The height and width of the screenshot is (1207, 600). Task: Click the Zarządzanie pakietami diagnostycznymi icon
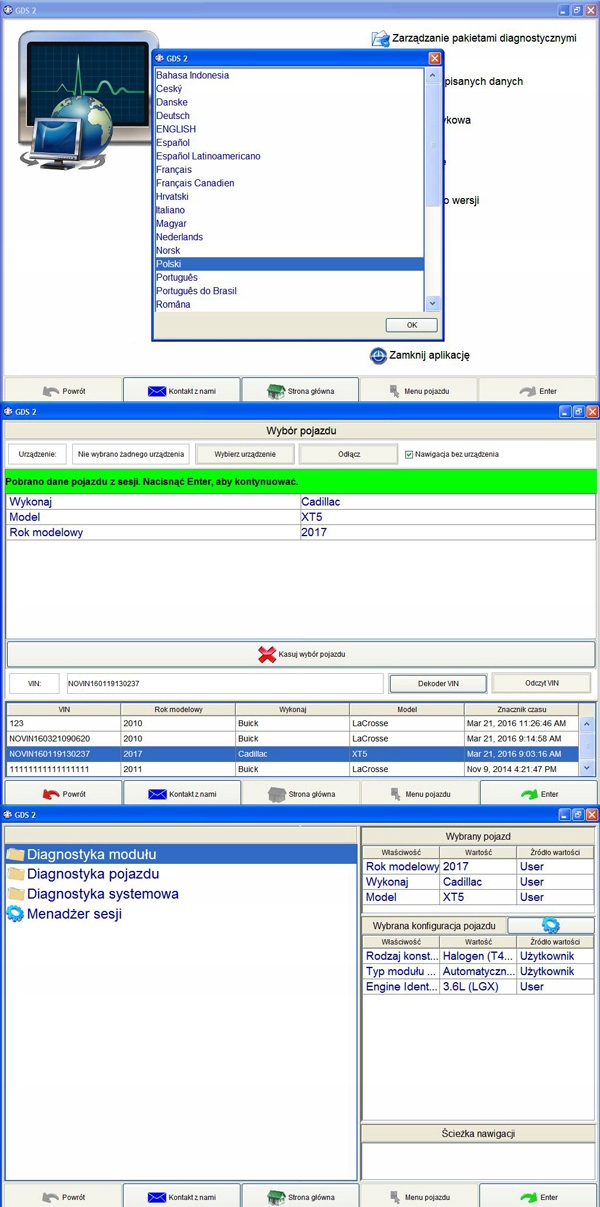coord(380,39)
